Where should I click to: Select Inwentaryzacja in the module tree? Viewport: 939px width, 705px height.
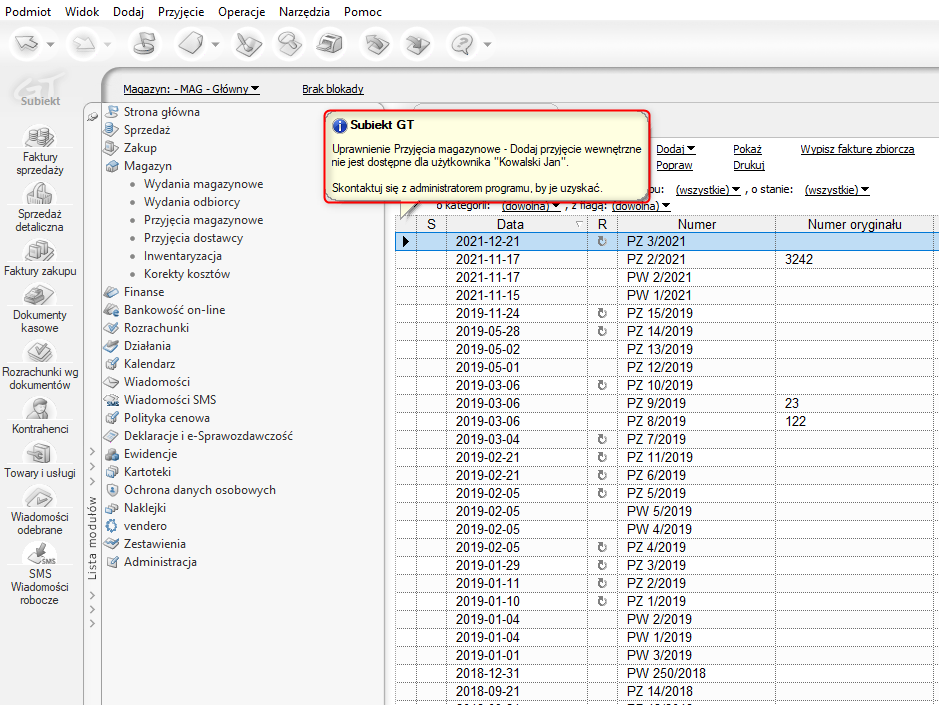(182, 256)
